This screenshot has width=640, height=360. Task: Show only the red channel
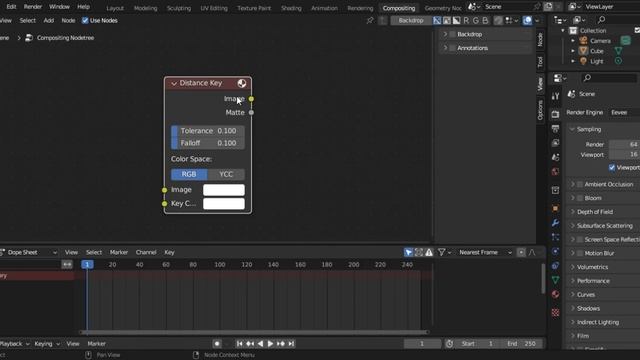pyautogui.click(x=466, y=20)
